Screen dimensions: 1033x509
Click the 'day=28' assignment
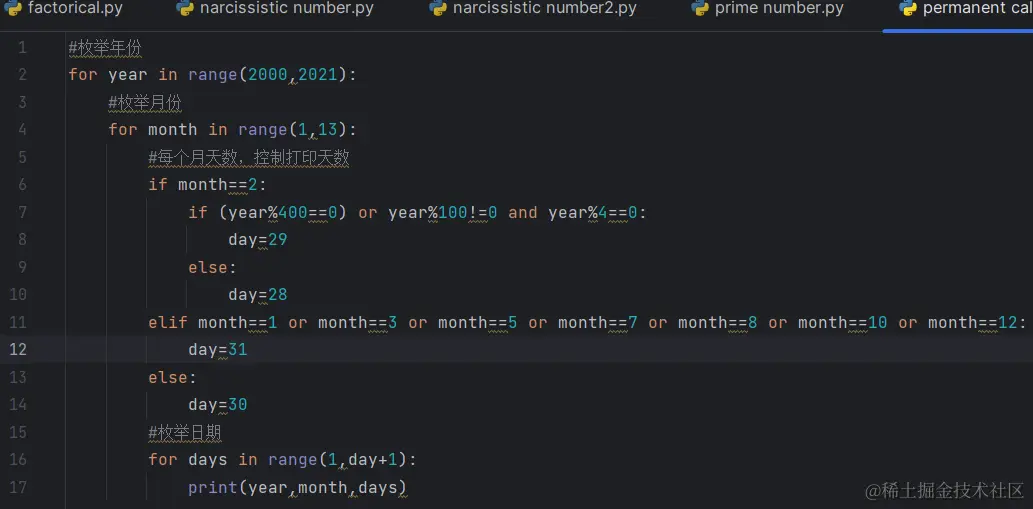[x=258, y=294]
